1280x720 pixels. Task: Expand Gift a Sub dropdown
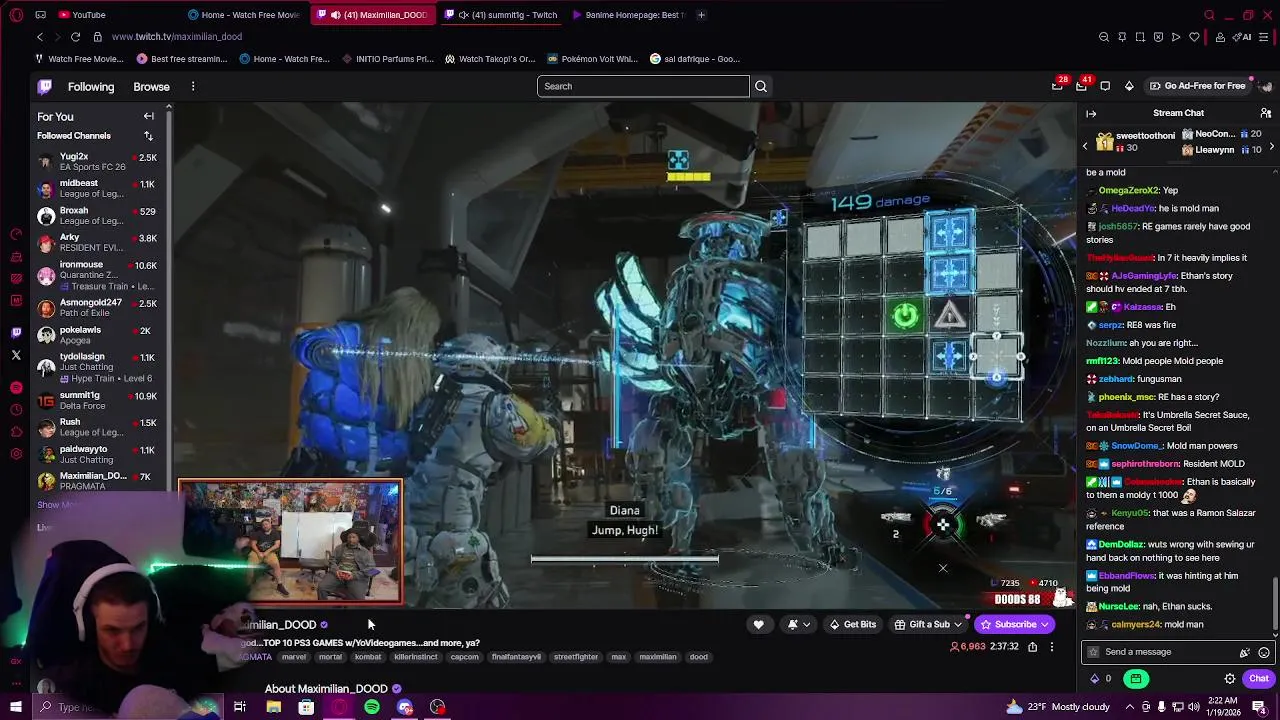[957, 625]
